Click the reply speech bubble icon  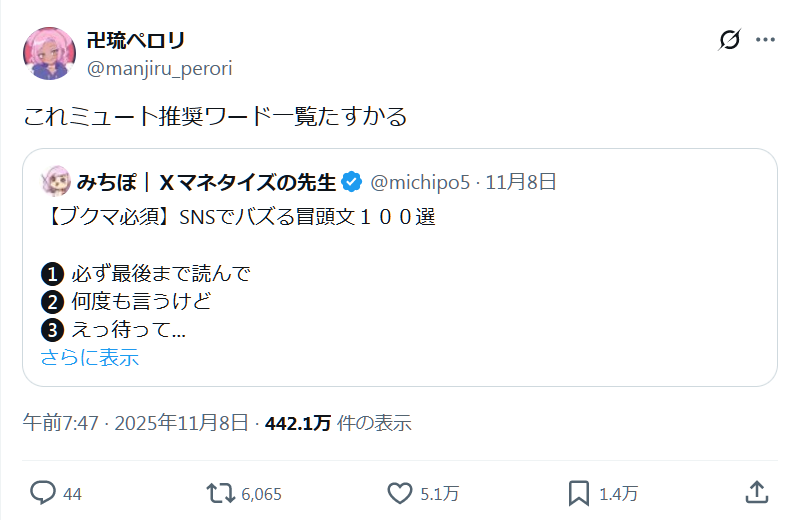(42, 492)
